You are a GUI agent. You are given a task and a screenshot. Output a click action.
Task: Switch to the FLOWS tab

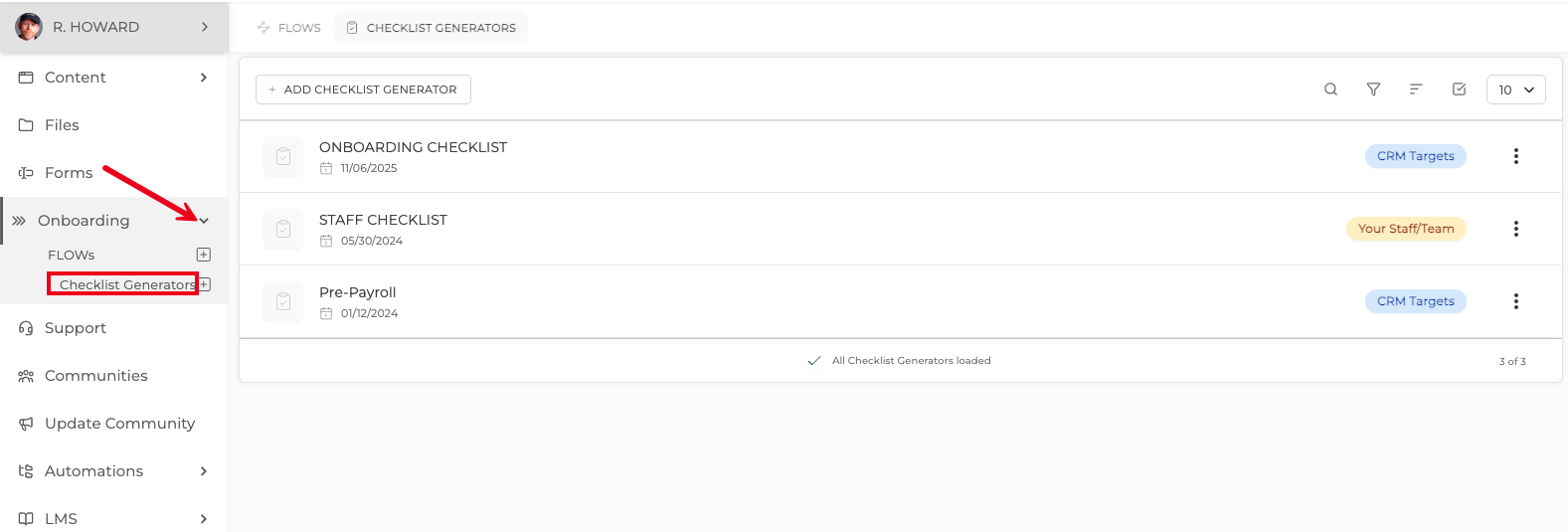288,28
